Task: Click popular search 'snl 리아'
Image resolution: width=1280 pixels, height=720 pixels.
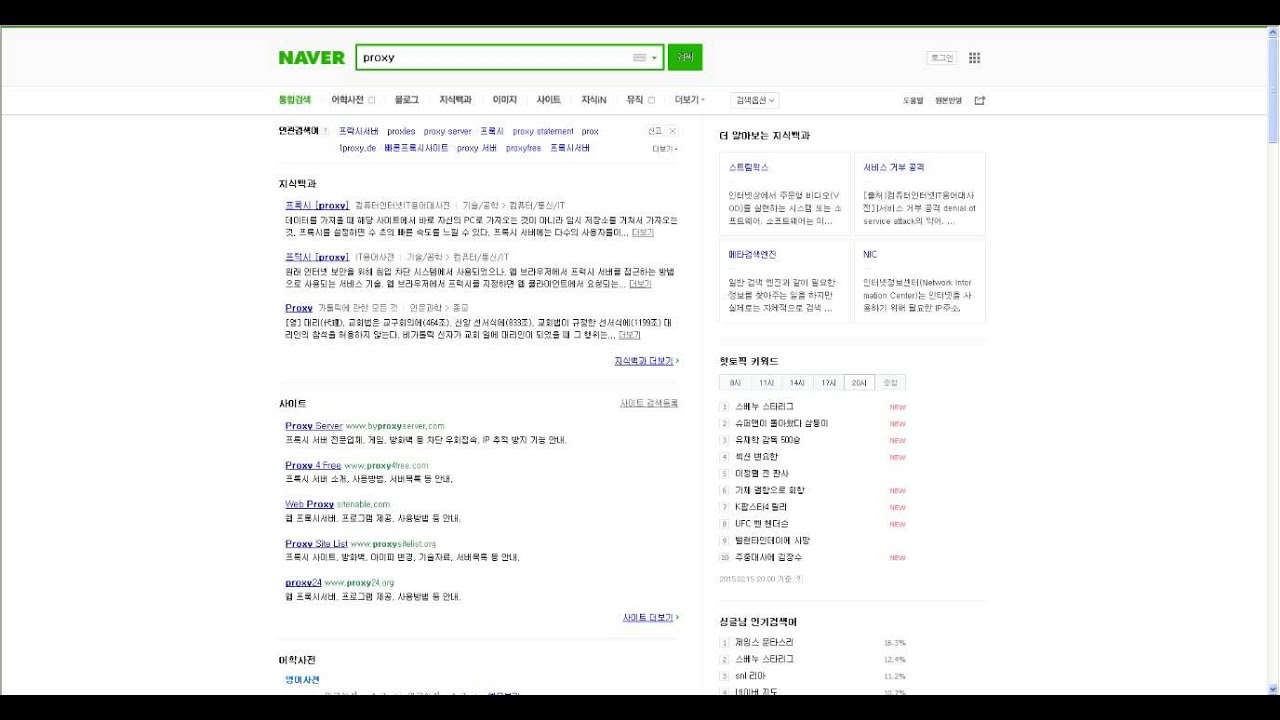Action: pos(750,676)
